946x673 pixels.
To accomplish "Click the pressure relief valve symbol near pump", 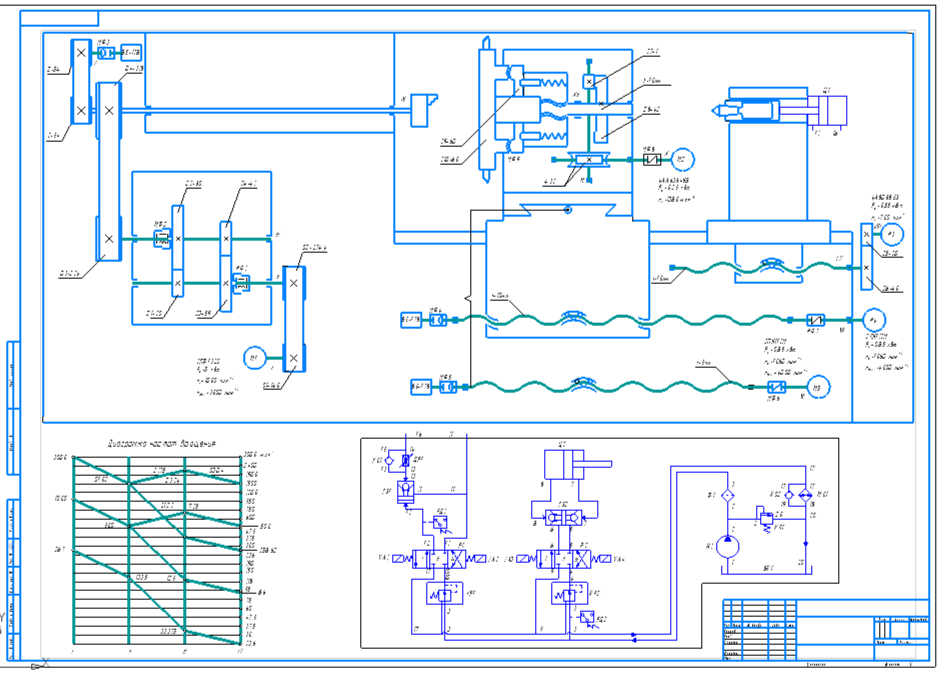I will click(x=767, y=519).
